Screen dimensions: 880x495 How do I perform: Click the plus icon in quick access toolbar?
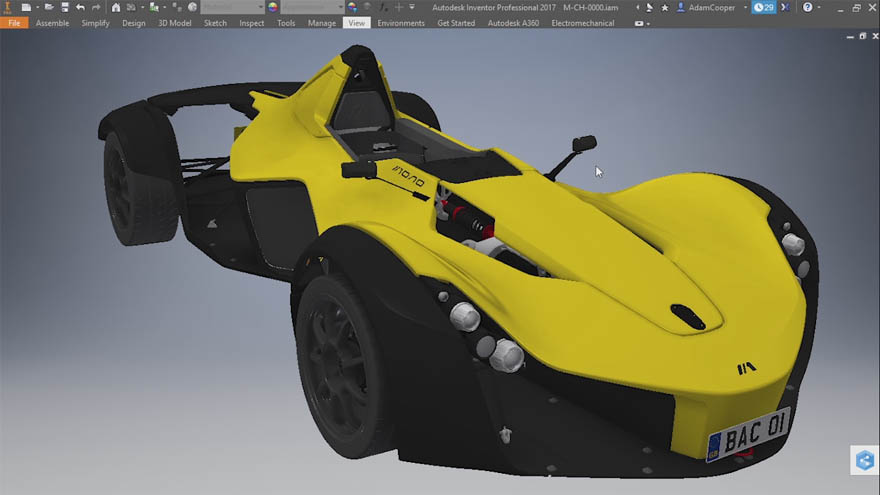tap(399, 7)
